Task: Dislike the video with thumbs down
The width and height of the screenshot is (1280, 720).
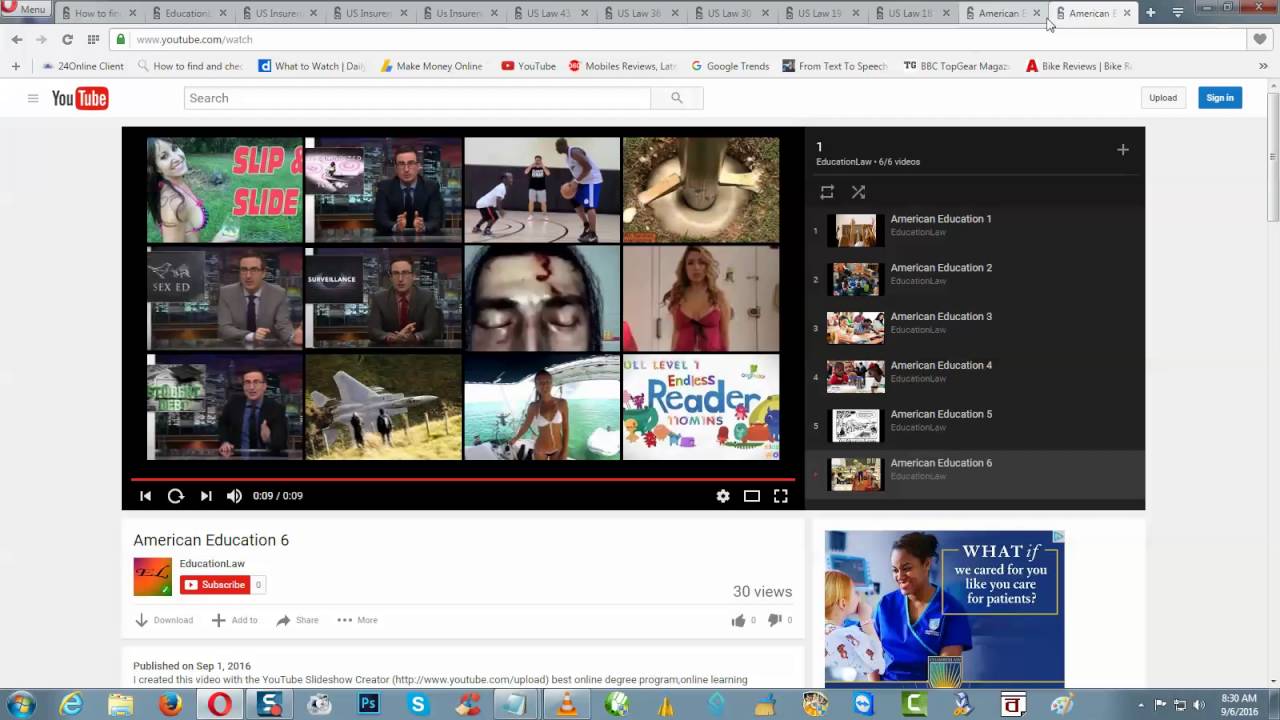Action: click(774, 620)
